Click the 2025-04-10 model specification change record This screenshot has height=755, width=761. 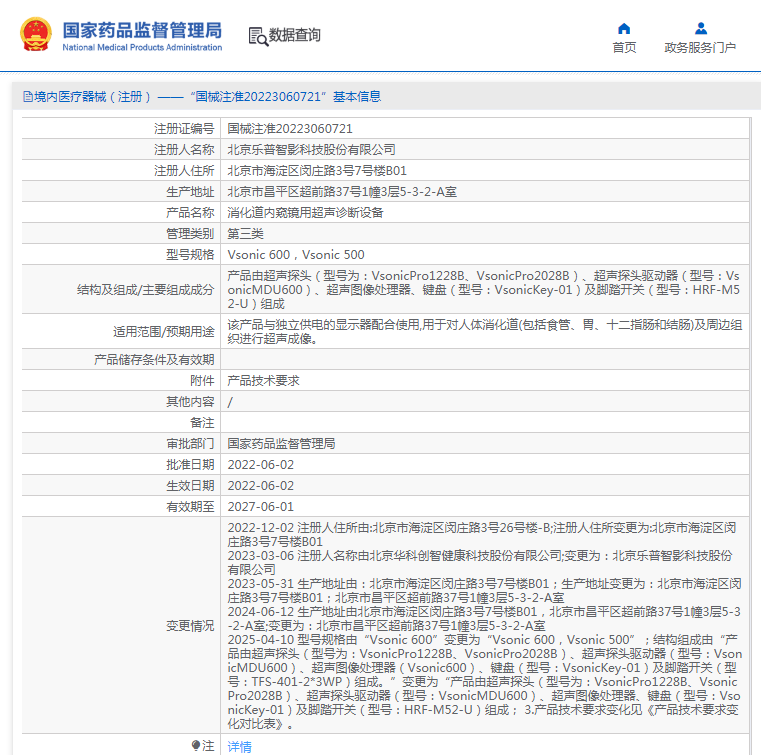click(485, 682)
